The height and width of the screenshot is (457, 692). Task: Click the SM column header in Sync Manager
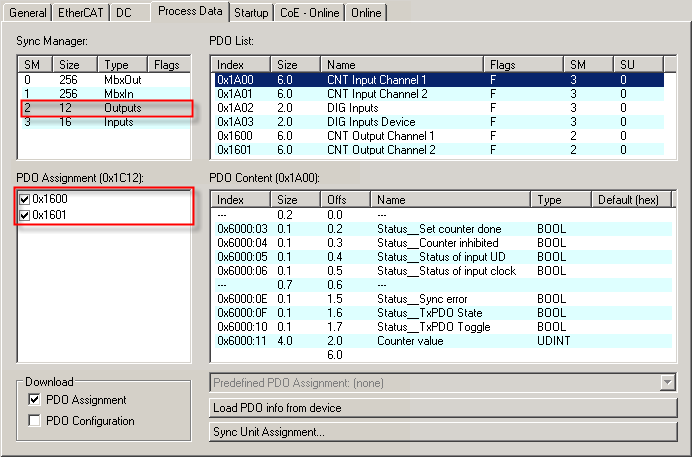(35, 64)
